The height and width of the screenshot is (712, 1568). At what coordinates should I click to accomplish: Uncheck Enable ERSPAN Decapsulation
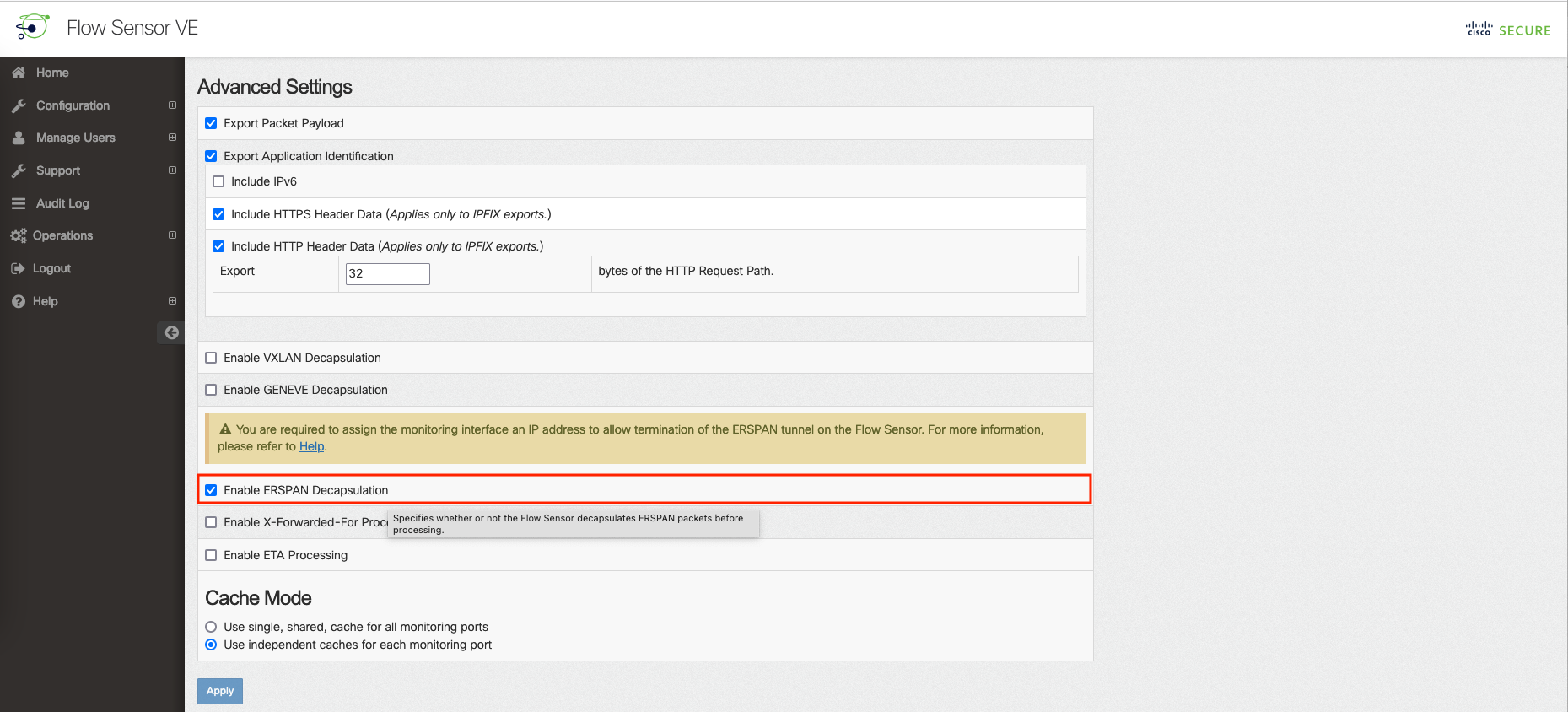tap(211, 490)
